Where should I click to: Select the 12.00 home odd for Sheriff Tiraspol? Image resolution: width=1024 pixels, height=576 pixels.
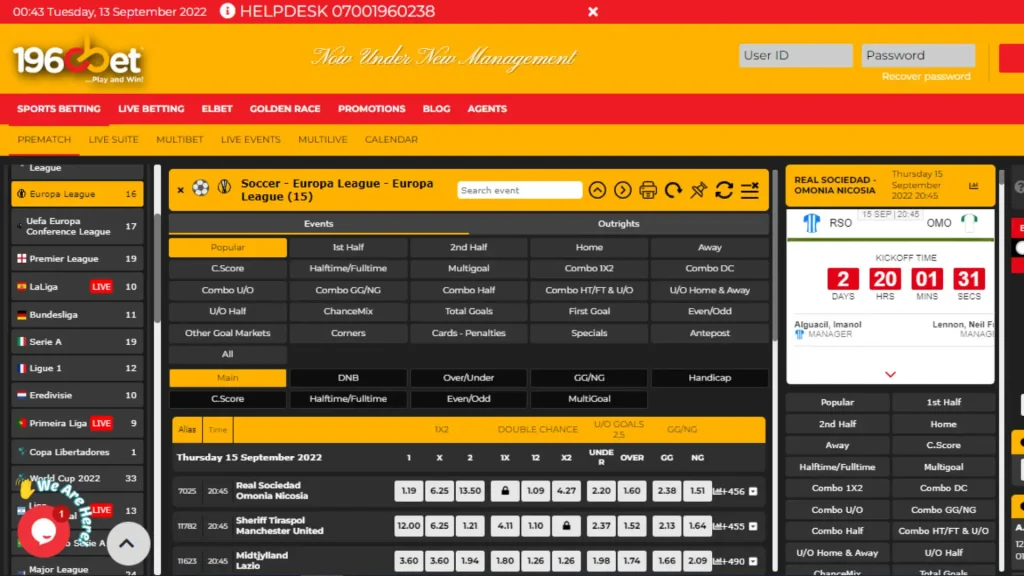point(408,526)
